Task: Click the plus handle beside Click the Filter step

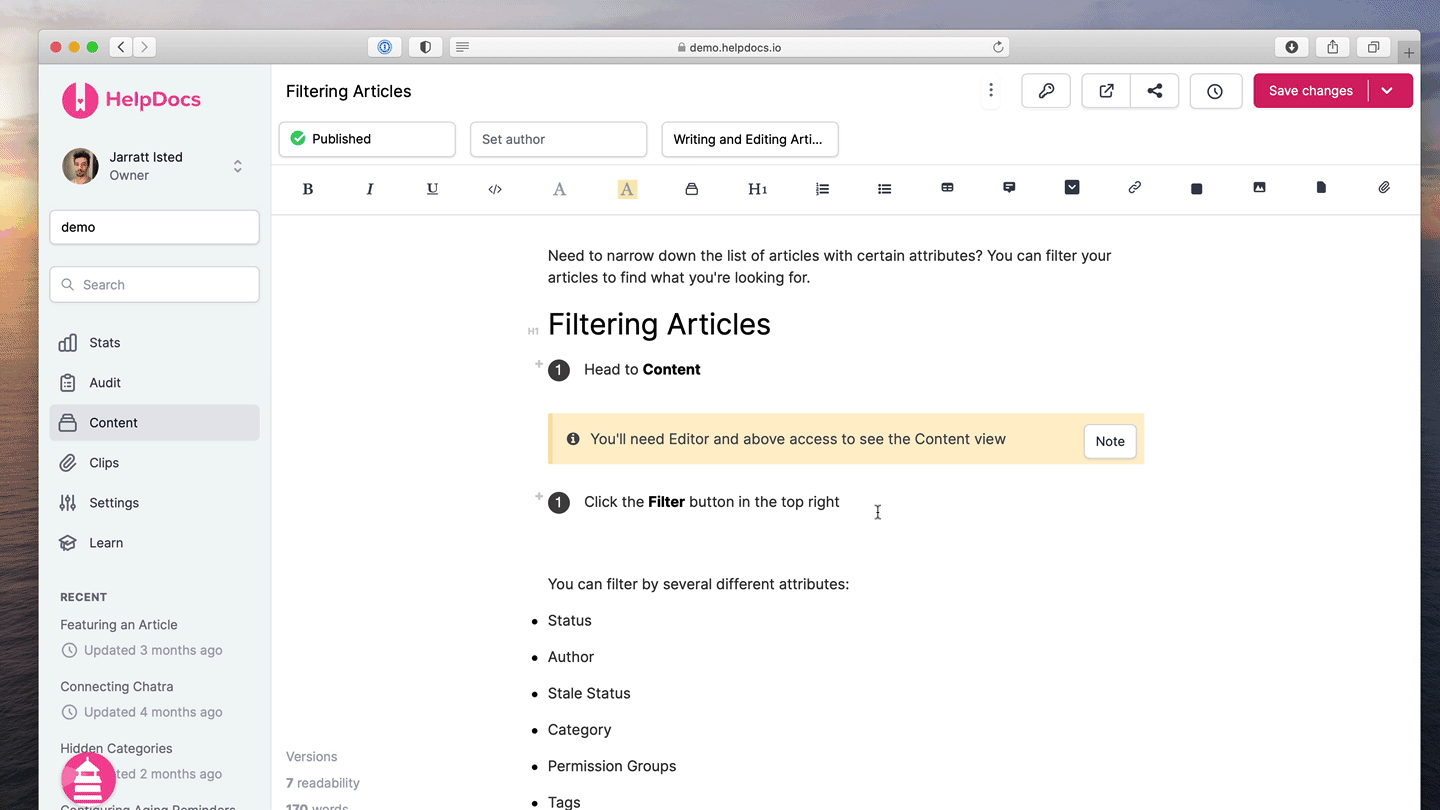Action: 538,496
